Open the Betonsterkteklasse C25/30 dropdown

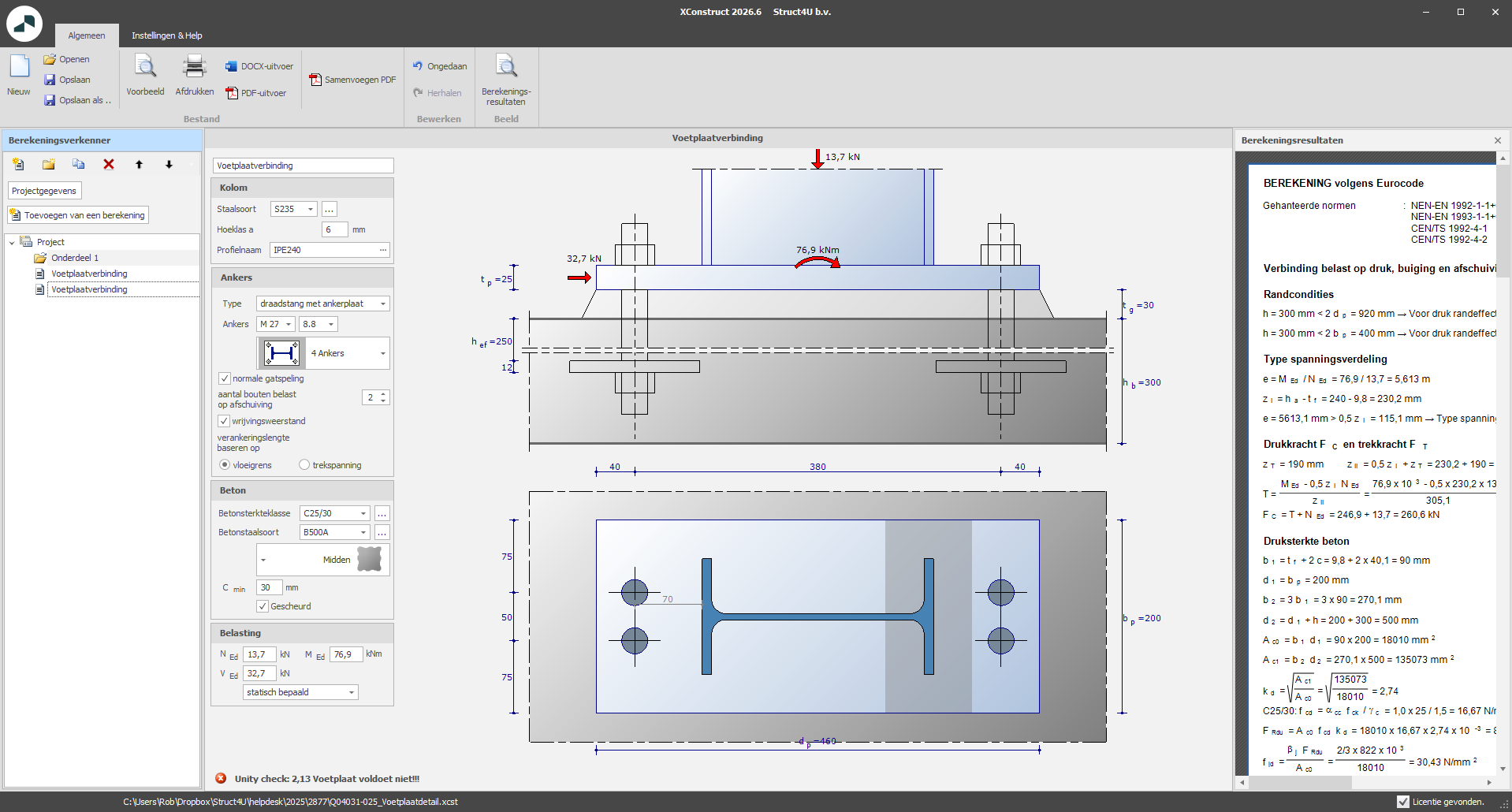(x=363, y=513)
